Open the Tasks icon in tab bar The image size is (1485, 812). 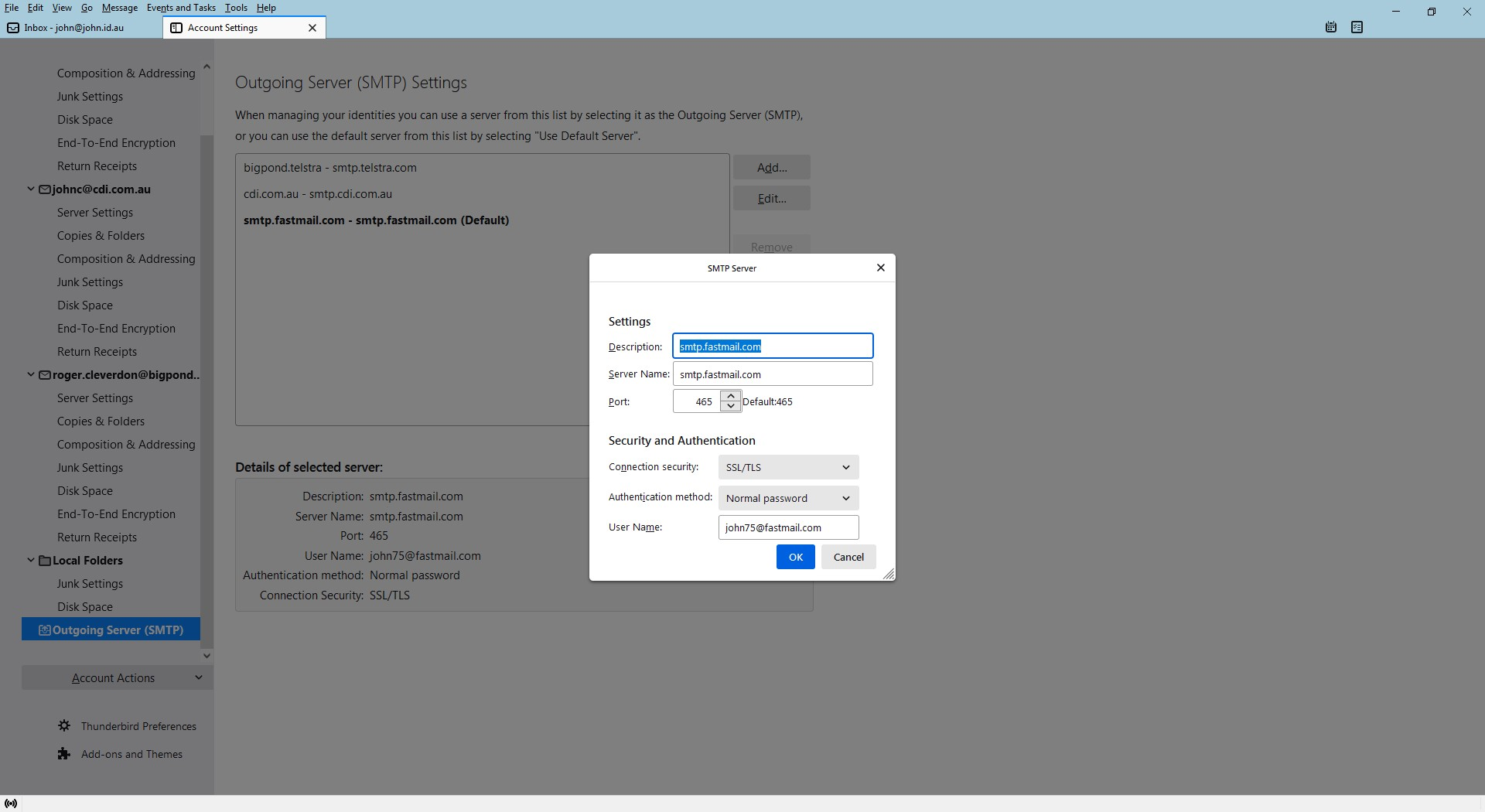coord(1357,27)
